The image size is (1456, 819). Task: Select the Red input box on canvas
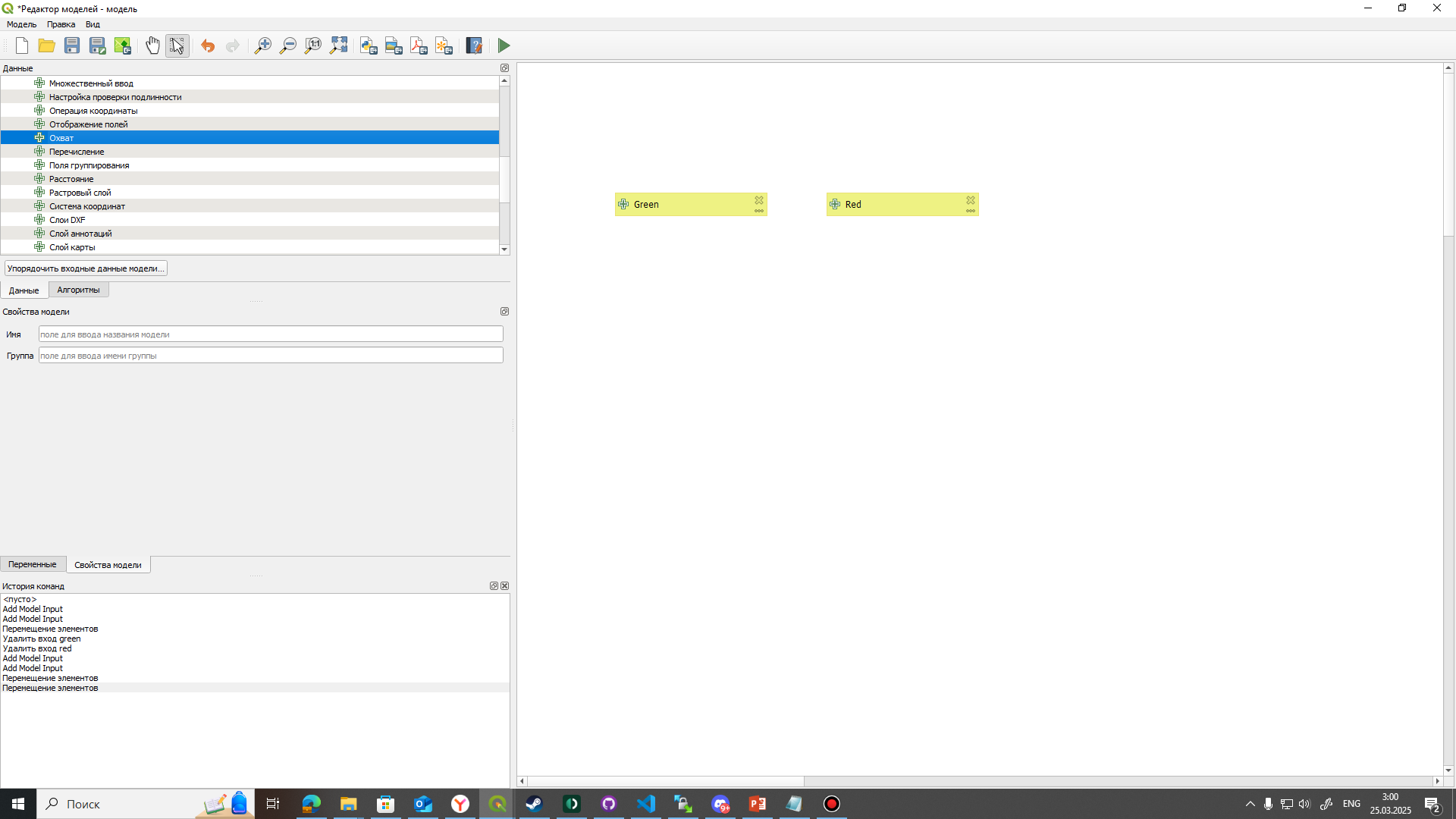(x=902, y=205)
